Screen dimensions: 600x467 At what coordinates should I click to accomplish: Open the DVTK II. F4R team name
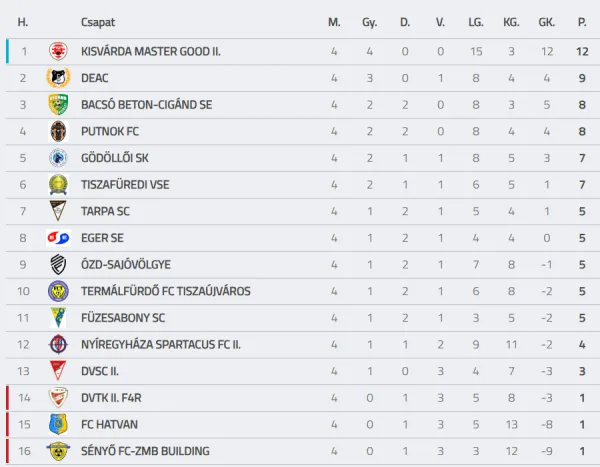(x=111, y=398)
